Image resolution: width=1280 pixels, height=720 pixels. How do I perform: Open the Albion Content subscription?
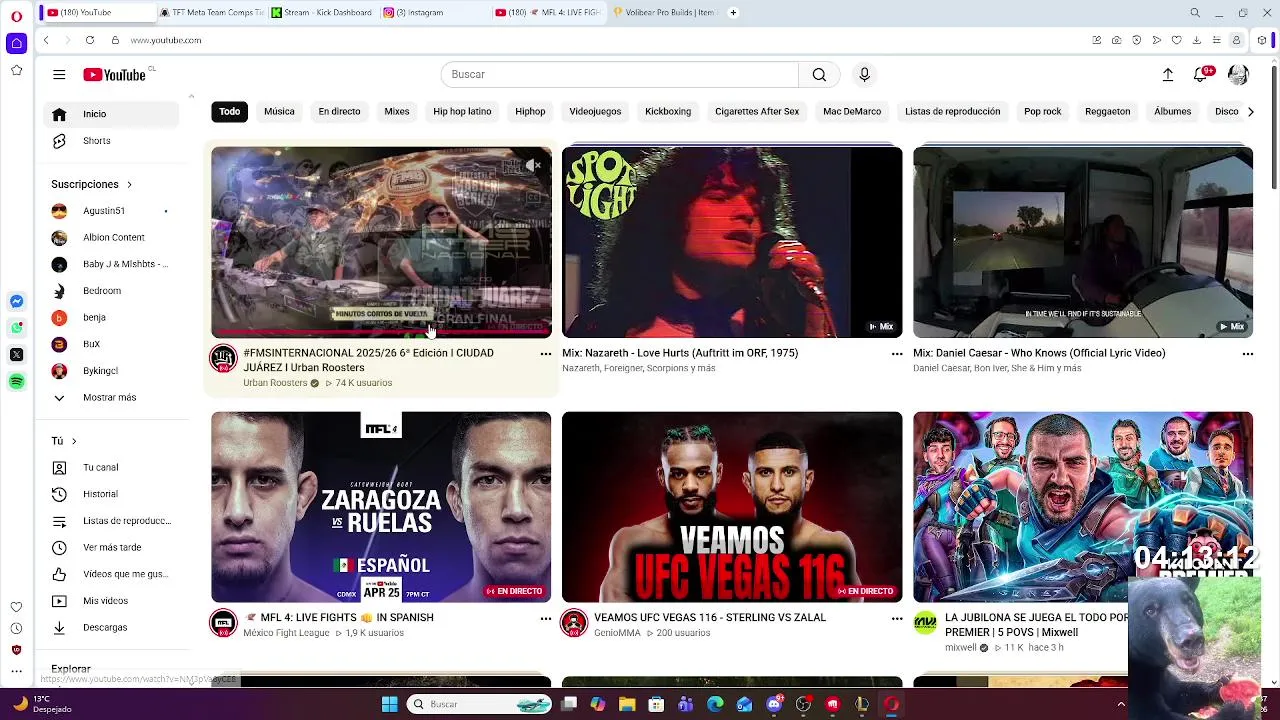coord(111,238)
